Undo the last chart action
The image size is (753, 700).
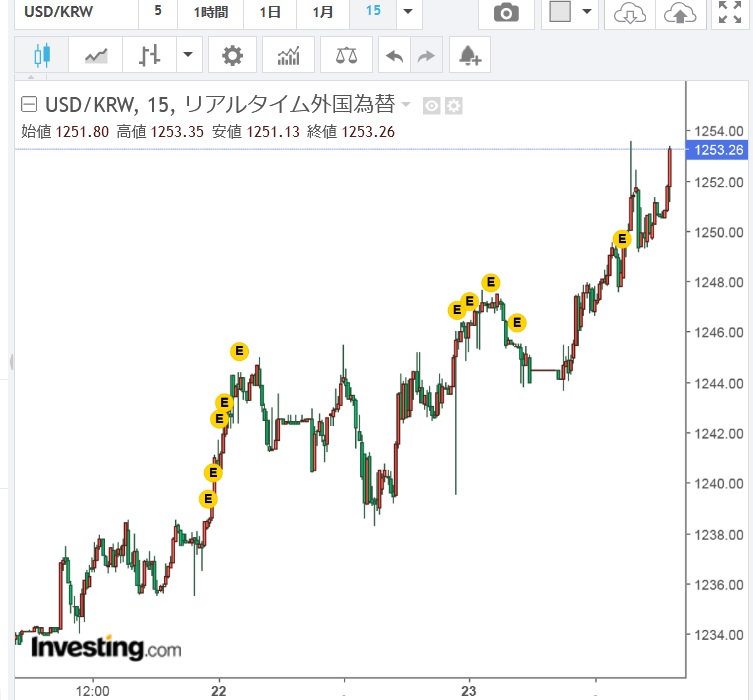click(x=396, y=57)
